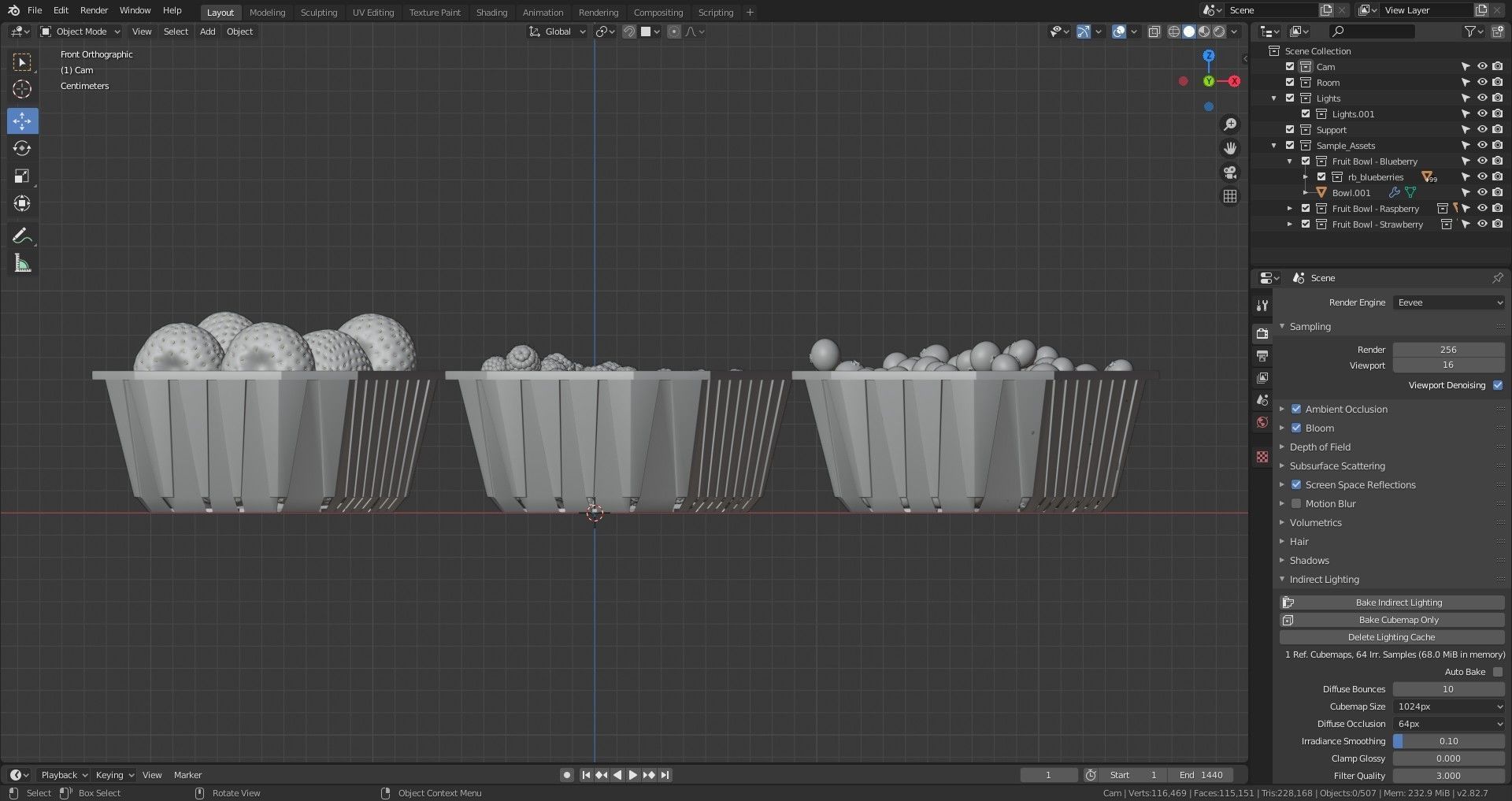The image size is (1512, 801).
Task: Select the Annotate tool
Action: click(x=22, y=235)
